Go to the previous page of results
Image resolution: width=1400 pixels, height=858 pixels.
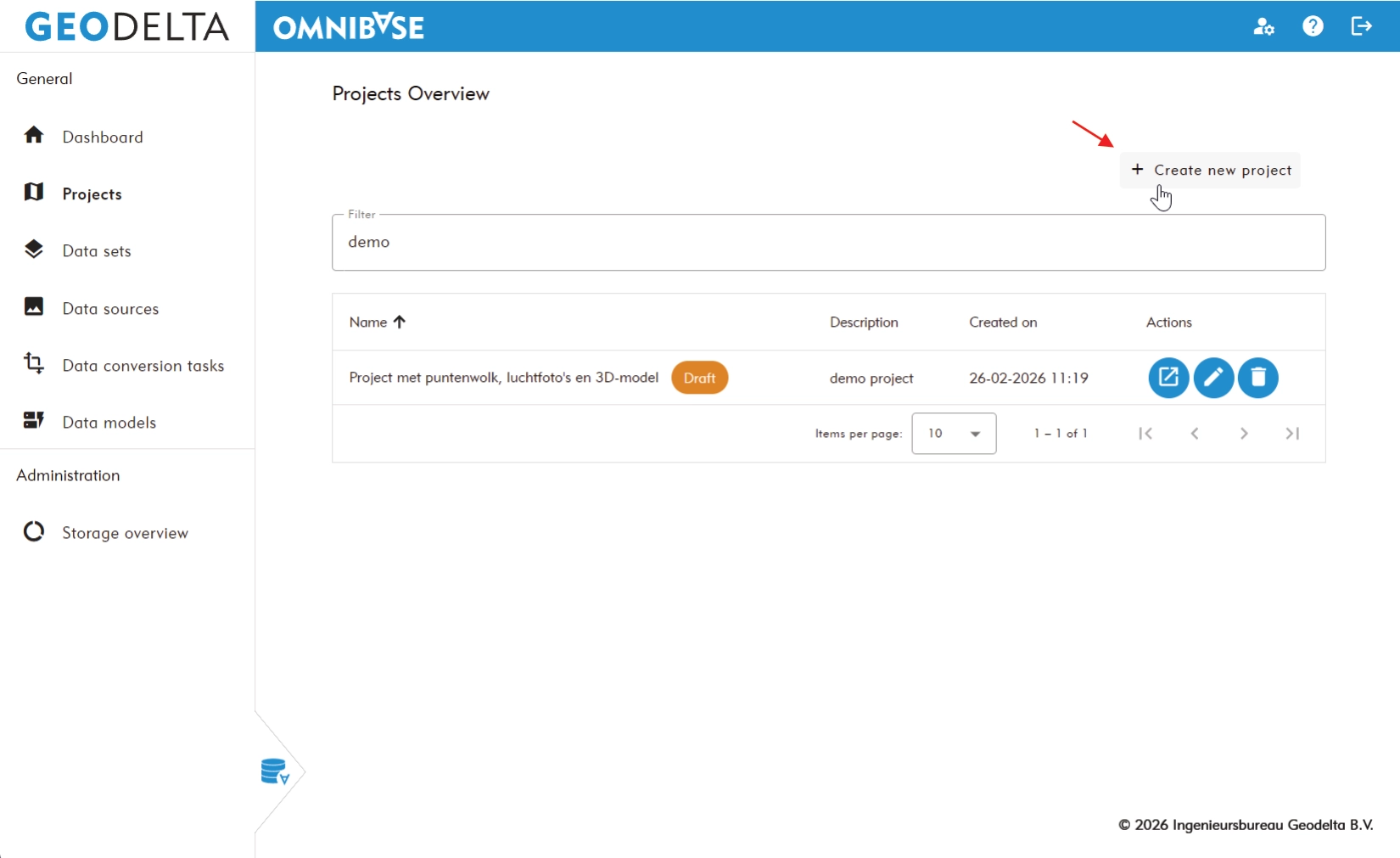1195,434
